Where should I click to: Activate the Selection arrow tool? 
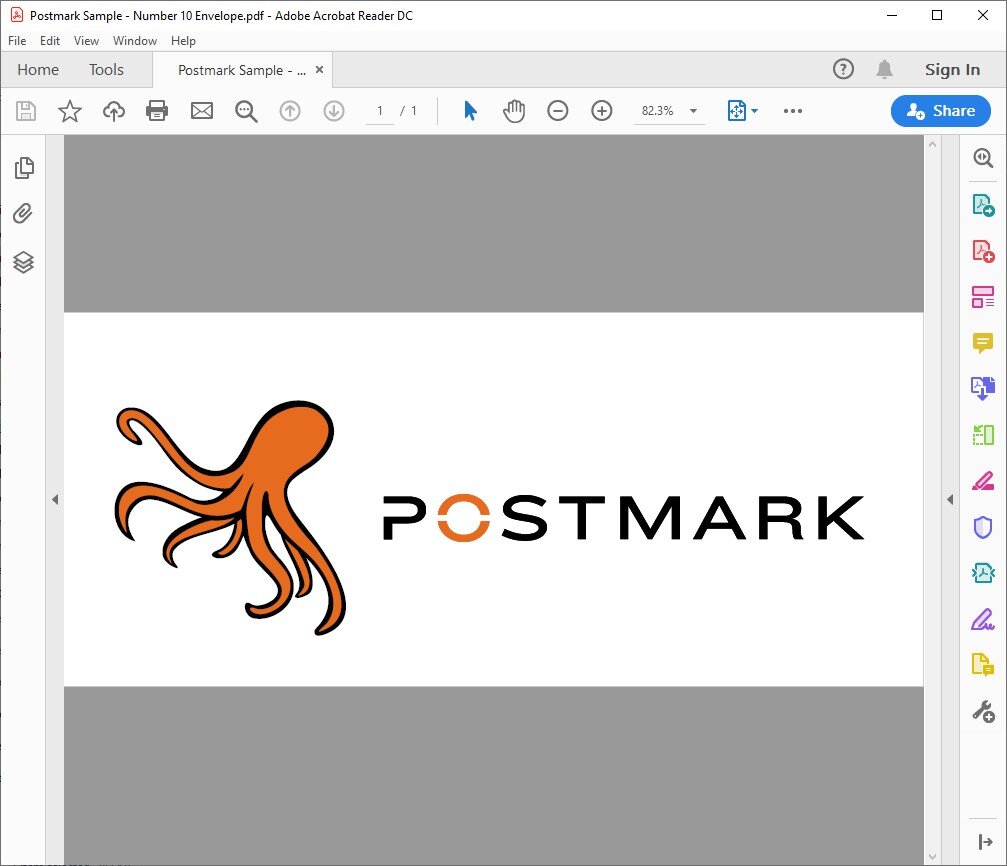tap(470, 111)
